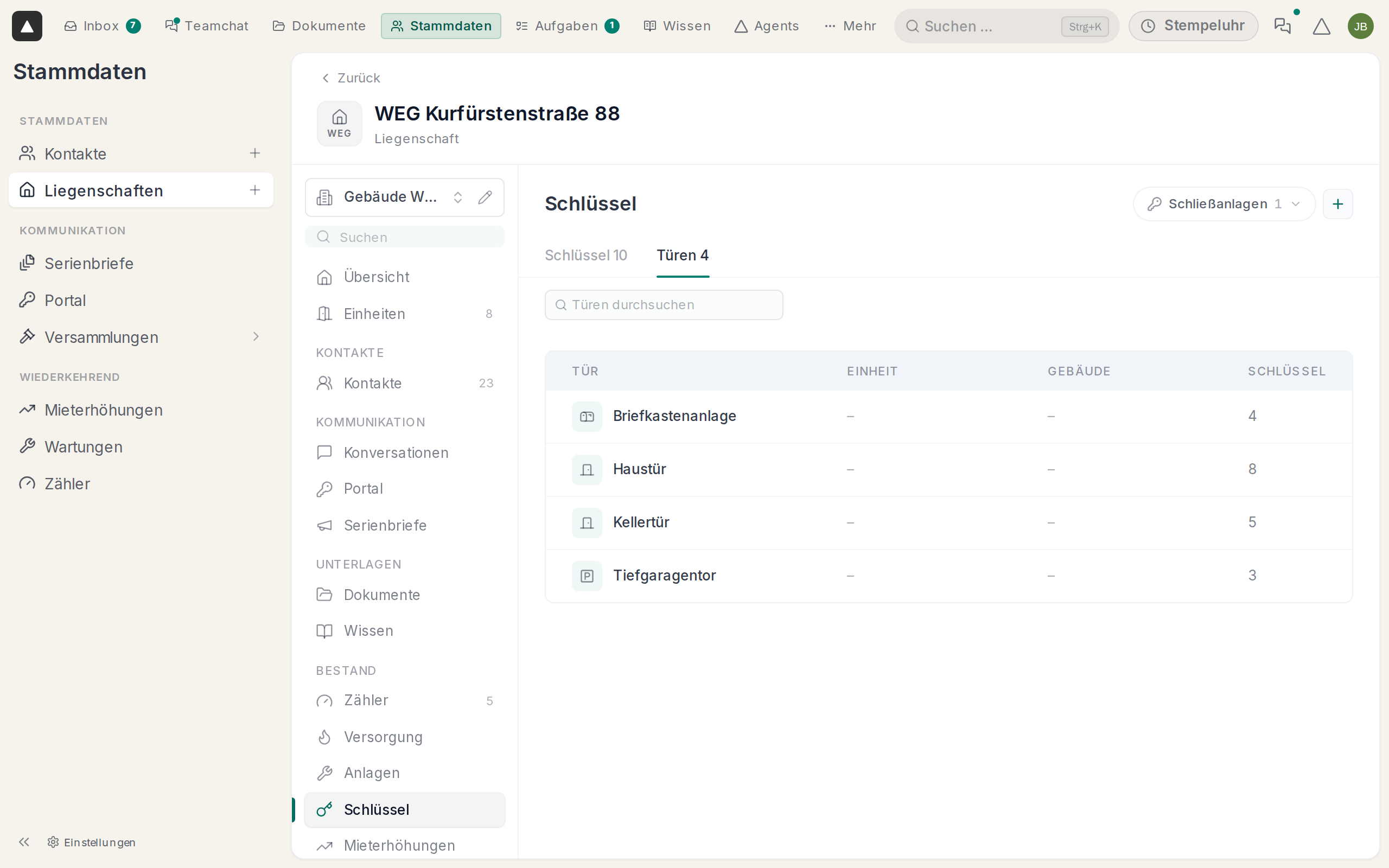Image resolution: width=1389 pixels, height=868 pixels.
Task: Open Dokumente in the top navigation
Action: 318,26
